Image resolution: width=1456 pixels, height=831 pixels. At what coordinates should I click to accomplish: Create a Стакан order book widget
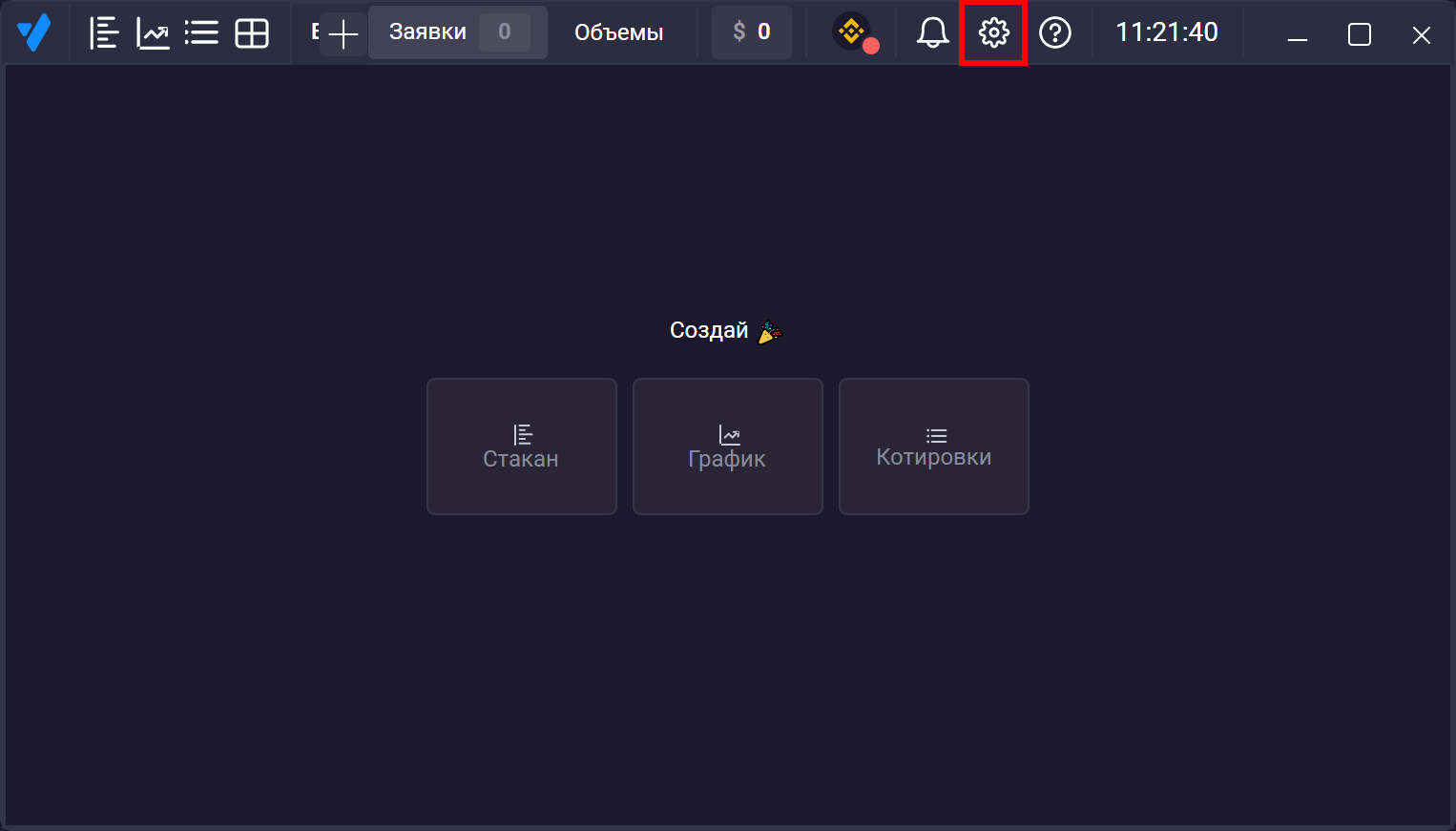point(521,447)
